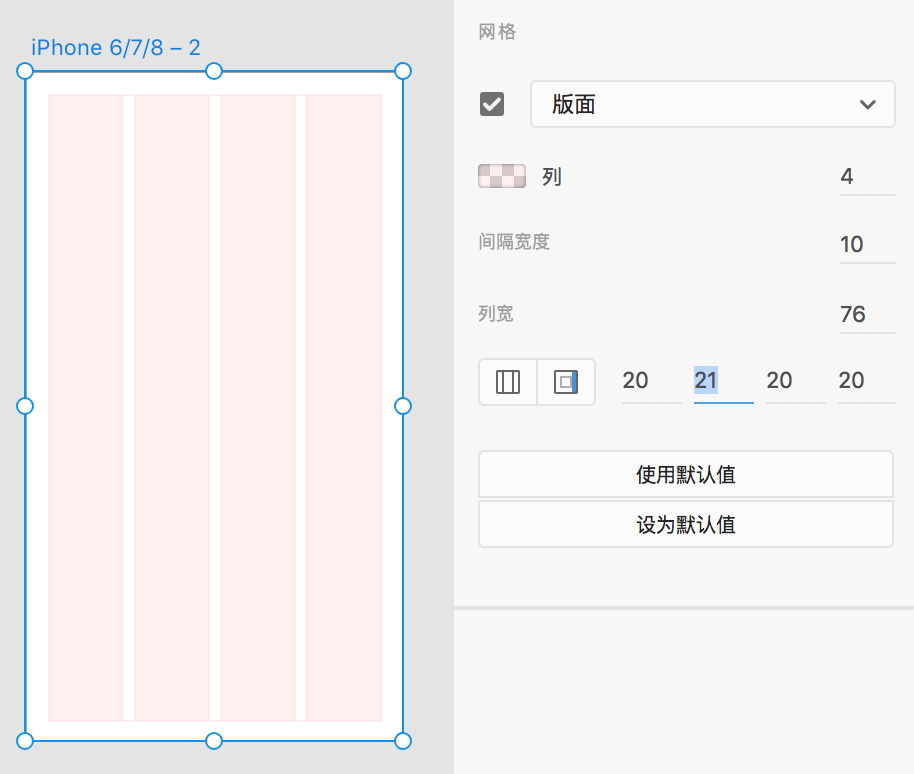The image size is (914, 774).
Task: Click the artboard's bottom-right resize handle
Action: point(403,741)
